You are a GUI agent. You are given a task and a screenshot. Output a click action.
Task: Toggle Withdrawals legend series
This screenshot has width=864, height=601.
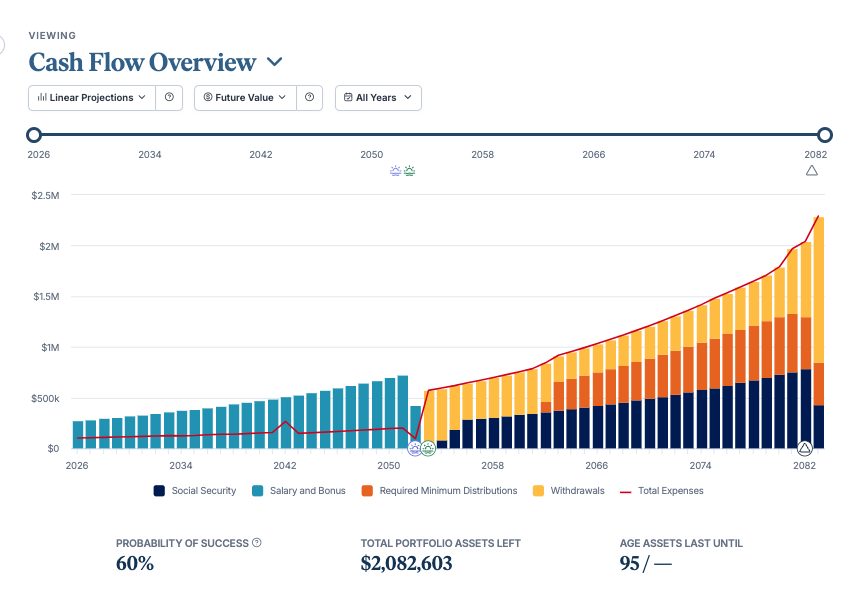pos(569,491)
